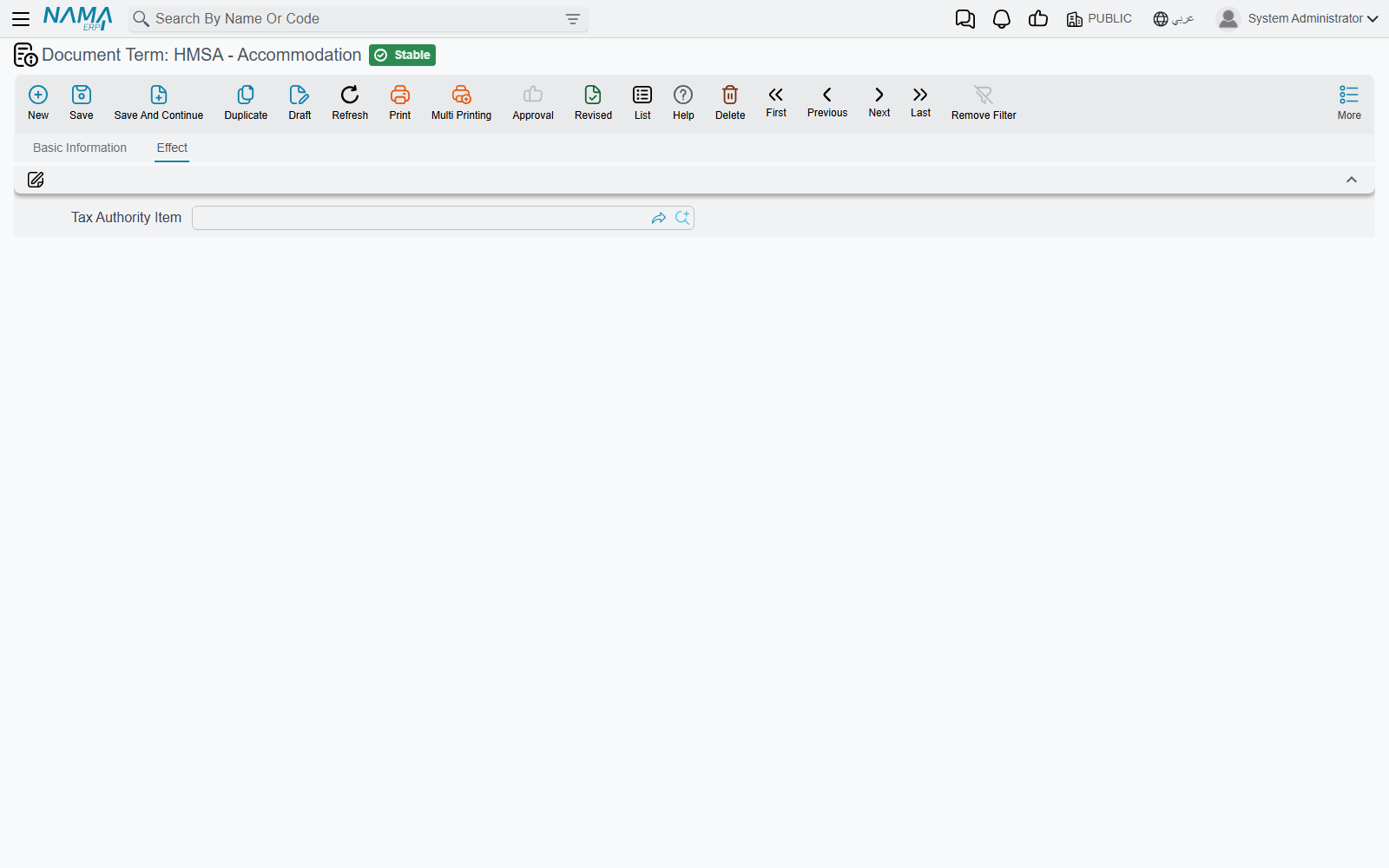Refresh the record

tap(350, 102)
